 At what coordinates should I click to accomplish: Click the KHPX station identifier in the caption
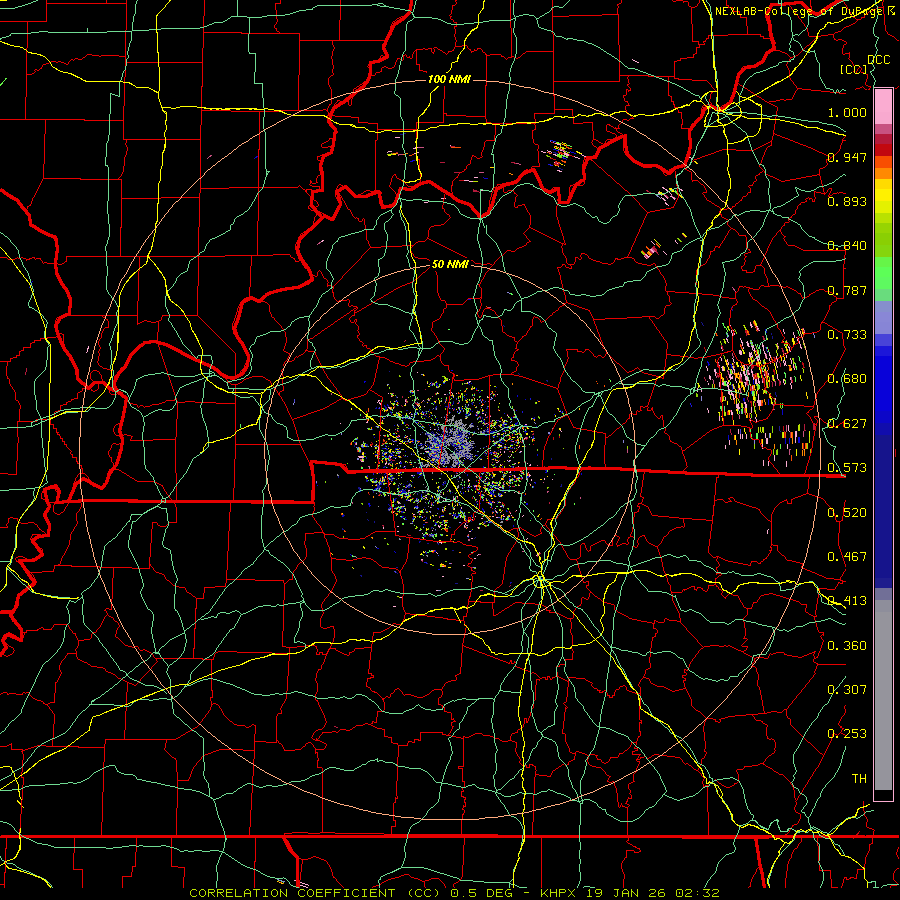coord(557,893)
